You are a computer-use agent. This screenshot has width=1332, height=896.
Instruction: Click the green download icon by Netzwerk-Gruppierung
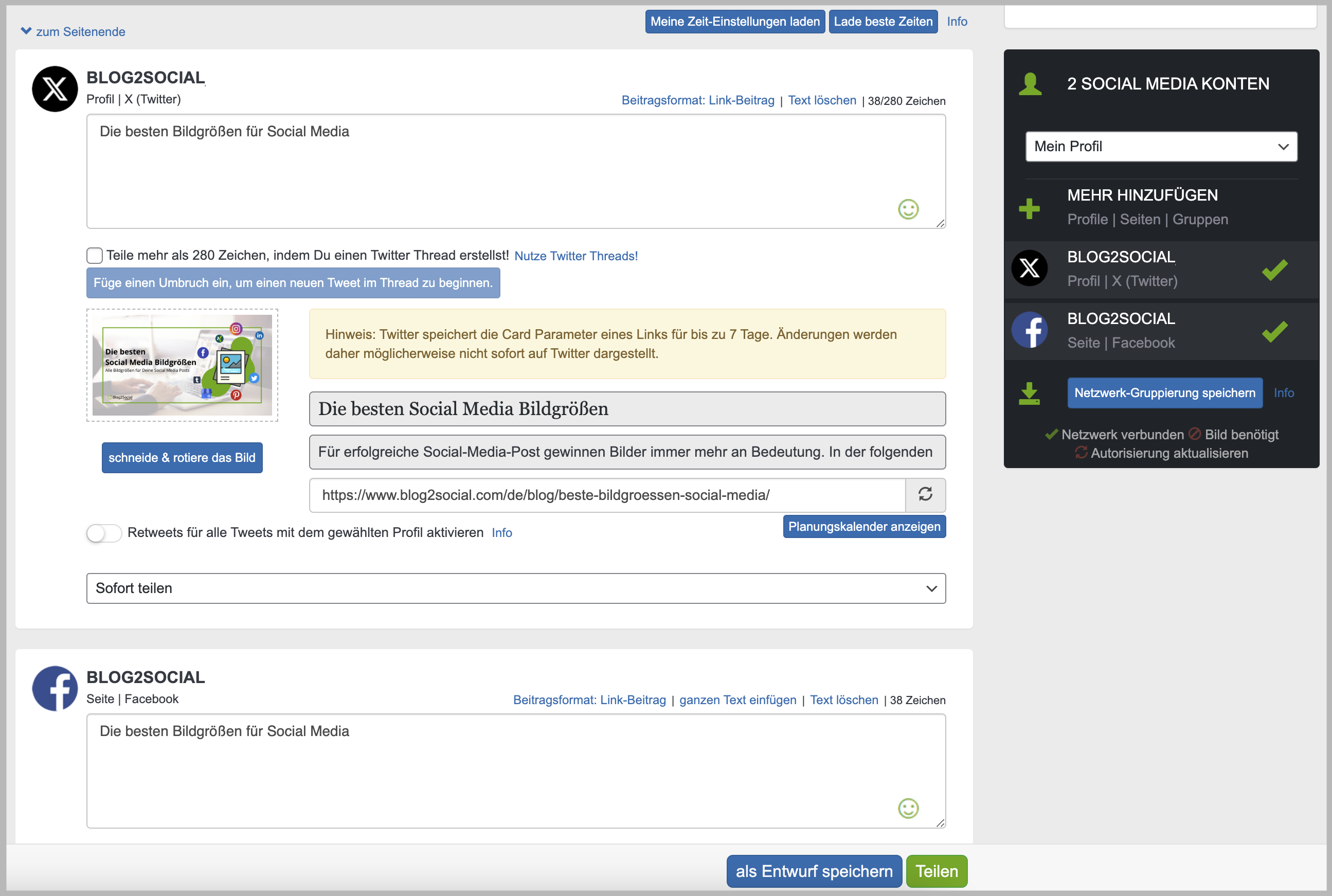tap(1029, 393)
